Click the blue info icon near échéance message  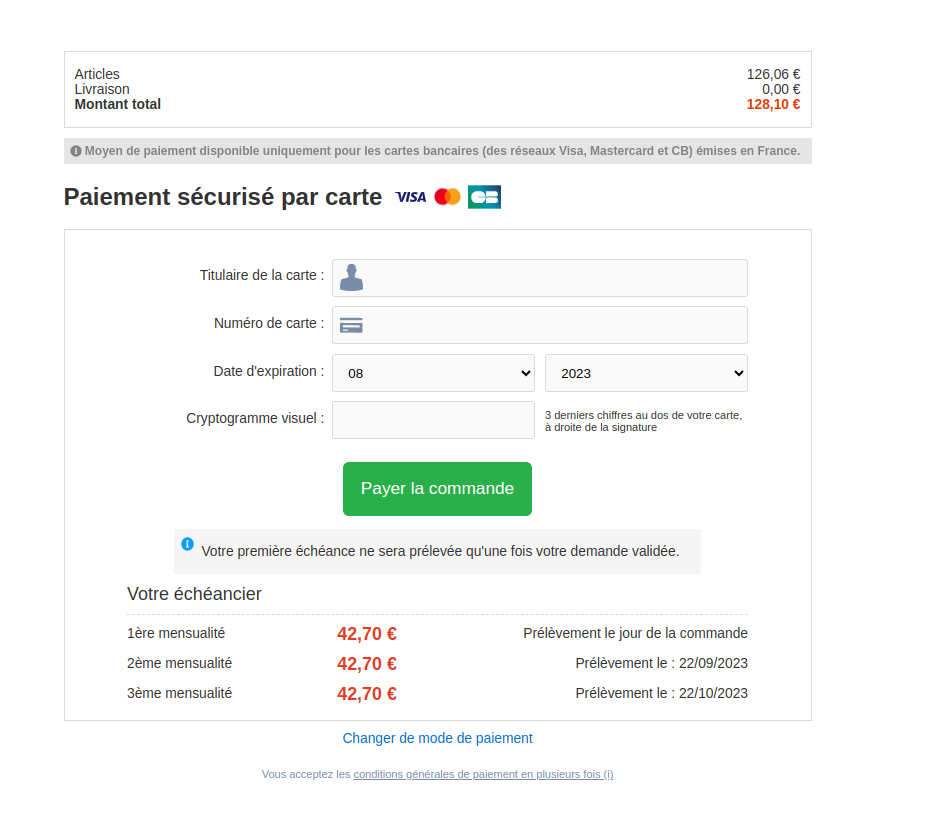point(187,544)
